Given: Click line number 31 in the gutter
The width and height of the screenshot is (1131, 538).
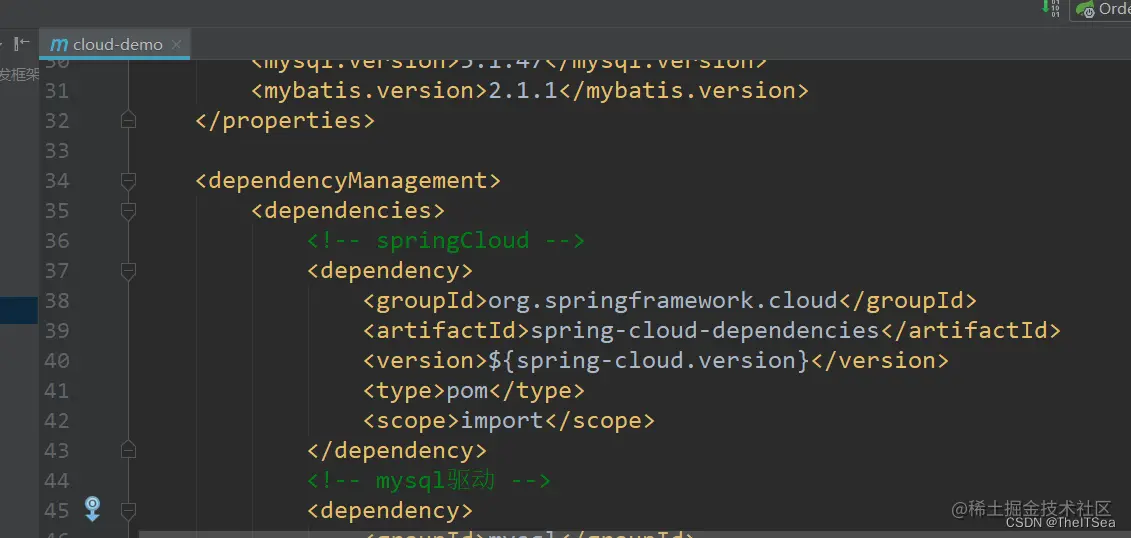Looking at the screenshot, I should [x=57, y=90].
